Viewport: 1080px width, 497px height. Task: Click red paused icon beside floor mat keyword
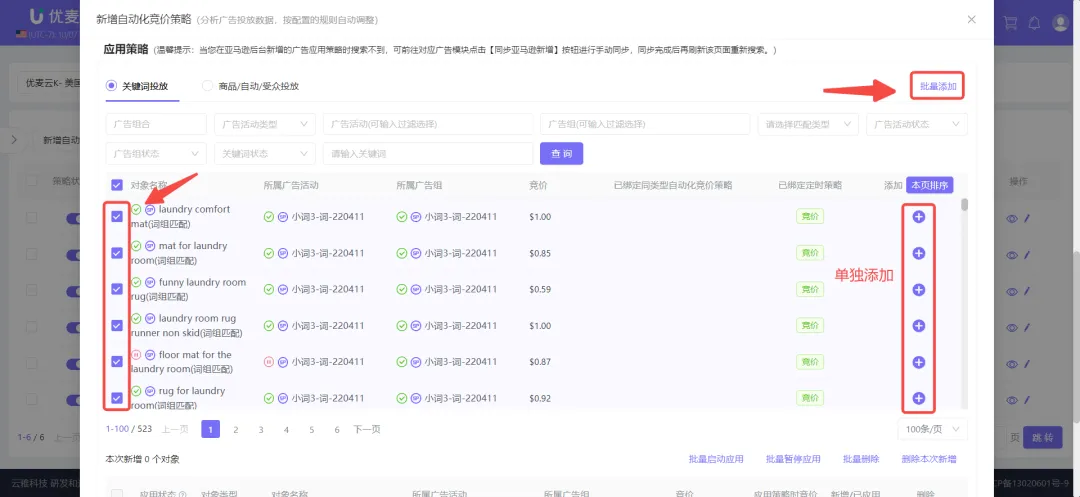click(136, 355)
